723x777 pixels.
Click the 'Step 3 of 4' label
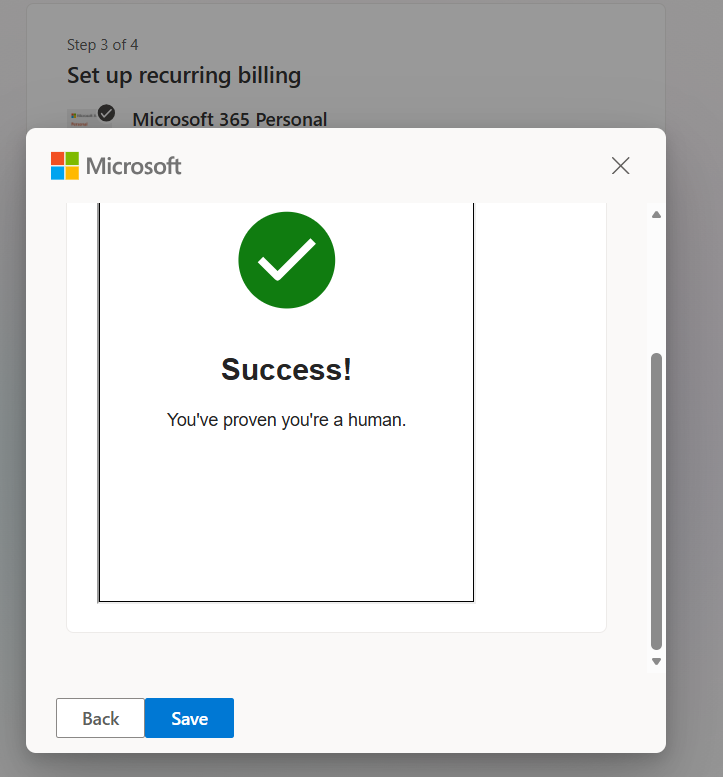coord(103,45)
